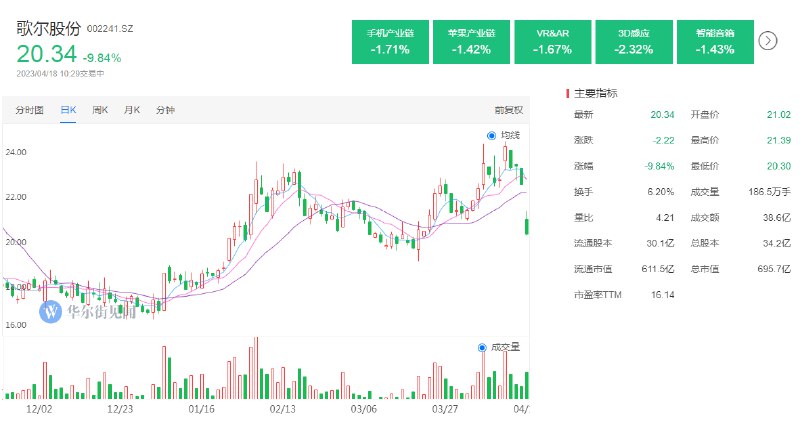Toggle the 成交量 volume radio button

[x=482, y=347]
